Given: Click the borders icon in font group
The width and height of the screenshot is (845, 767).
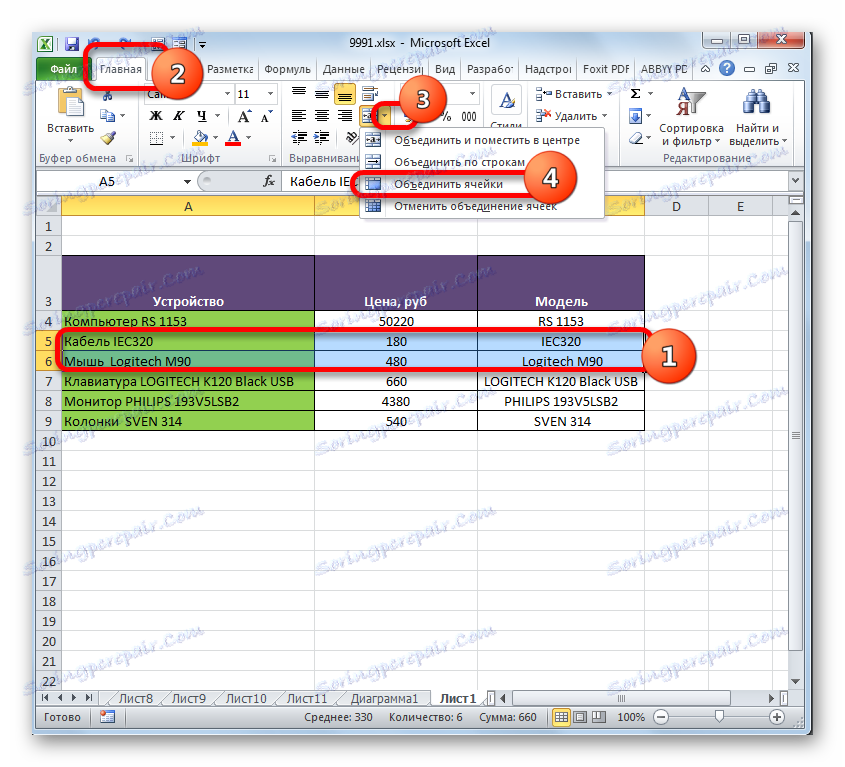Looking at the screenshot, I should click(x=156, y=138).
